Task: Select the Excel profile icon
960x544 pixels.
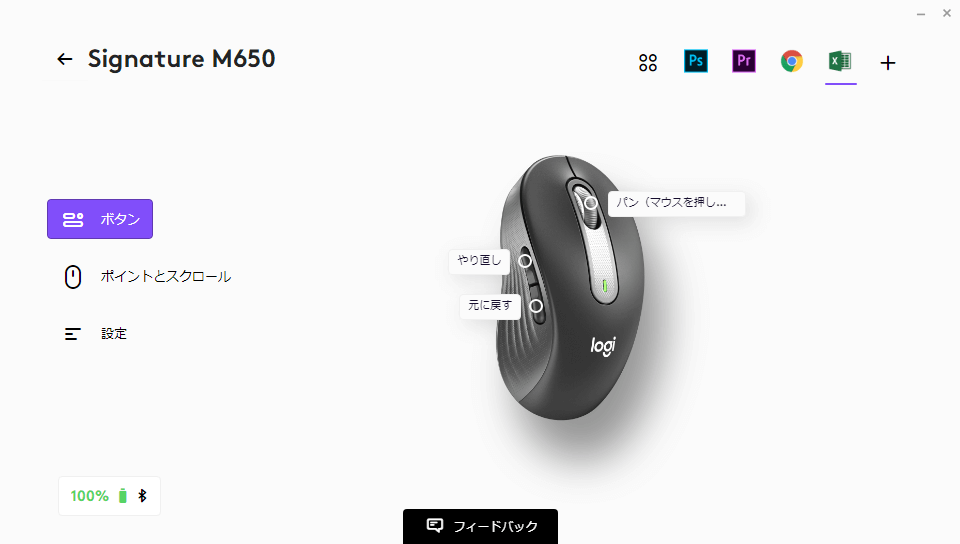Action: click(x=840, y=61)
